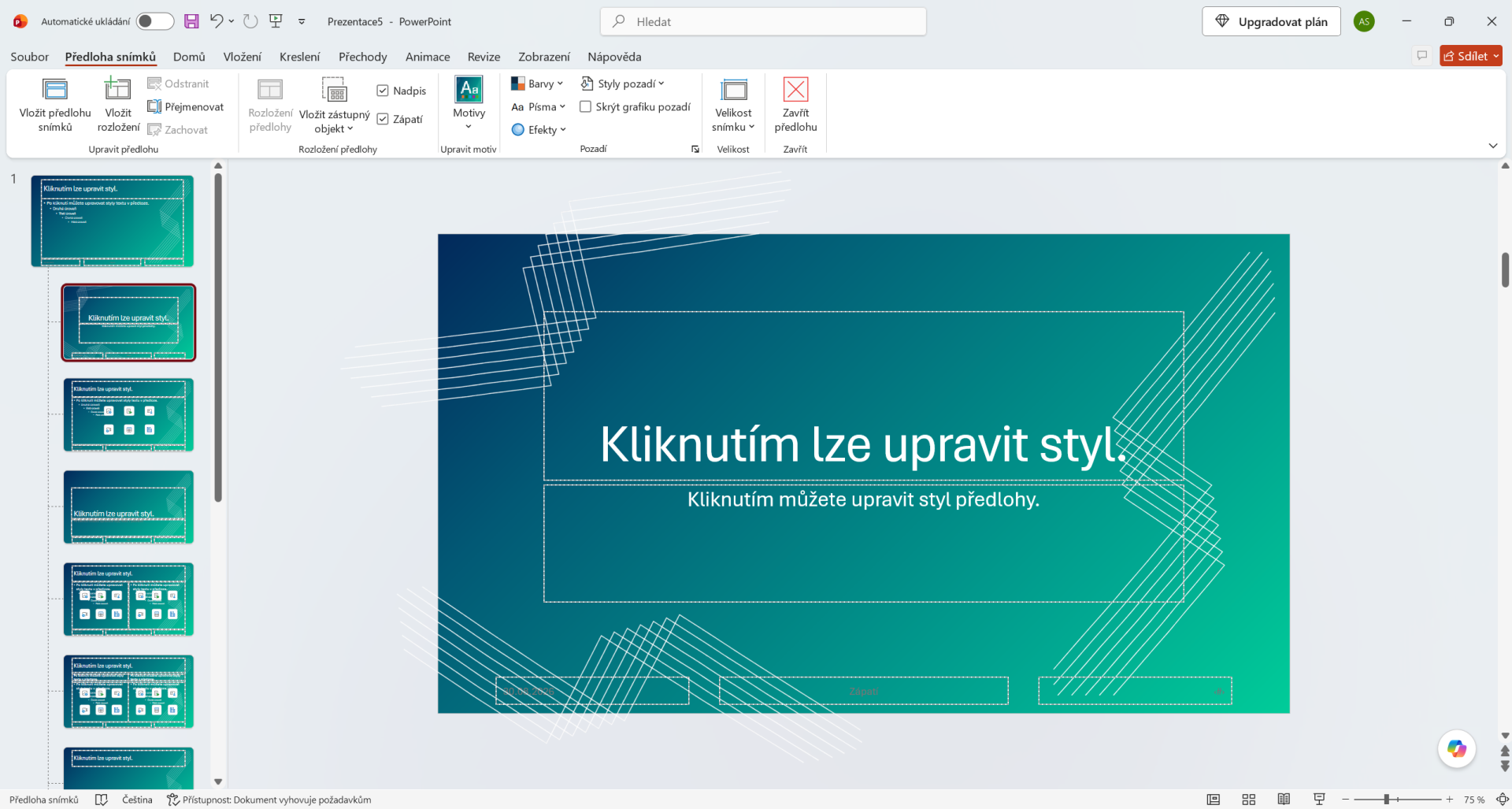The height and width of the screenshot is (809, 1512).
Task: Click spell check icon in status bar
Action: tap(101, 800)
